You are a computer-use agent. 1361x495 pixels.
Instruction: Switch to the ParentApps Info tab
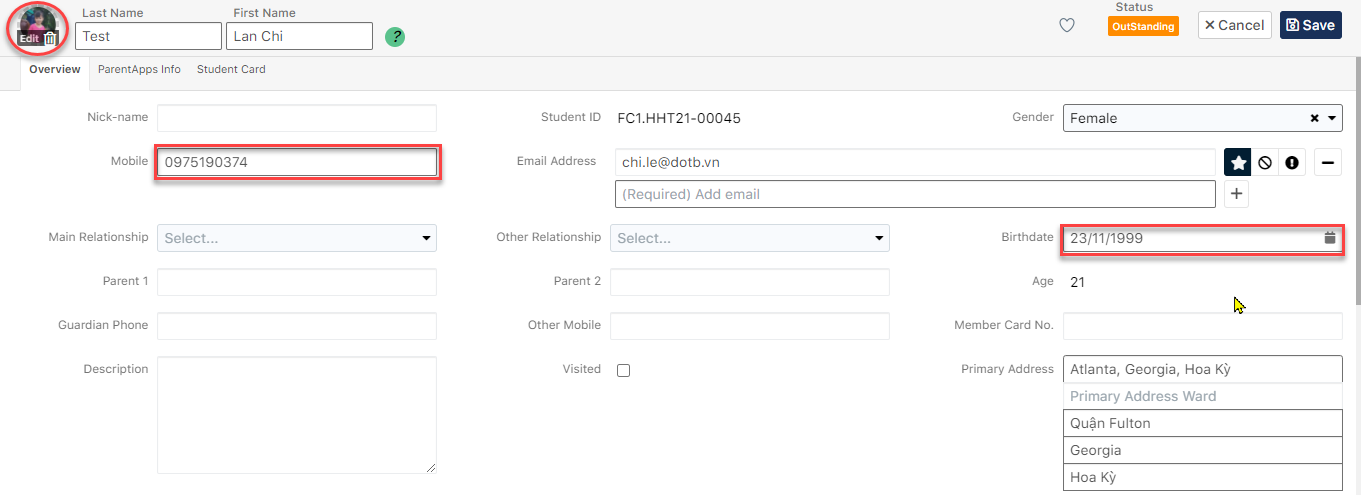(139, 70)
